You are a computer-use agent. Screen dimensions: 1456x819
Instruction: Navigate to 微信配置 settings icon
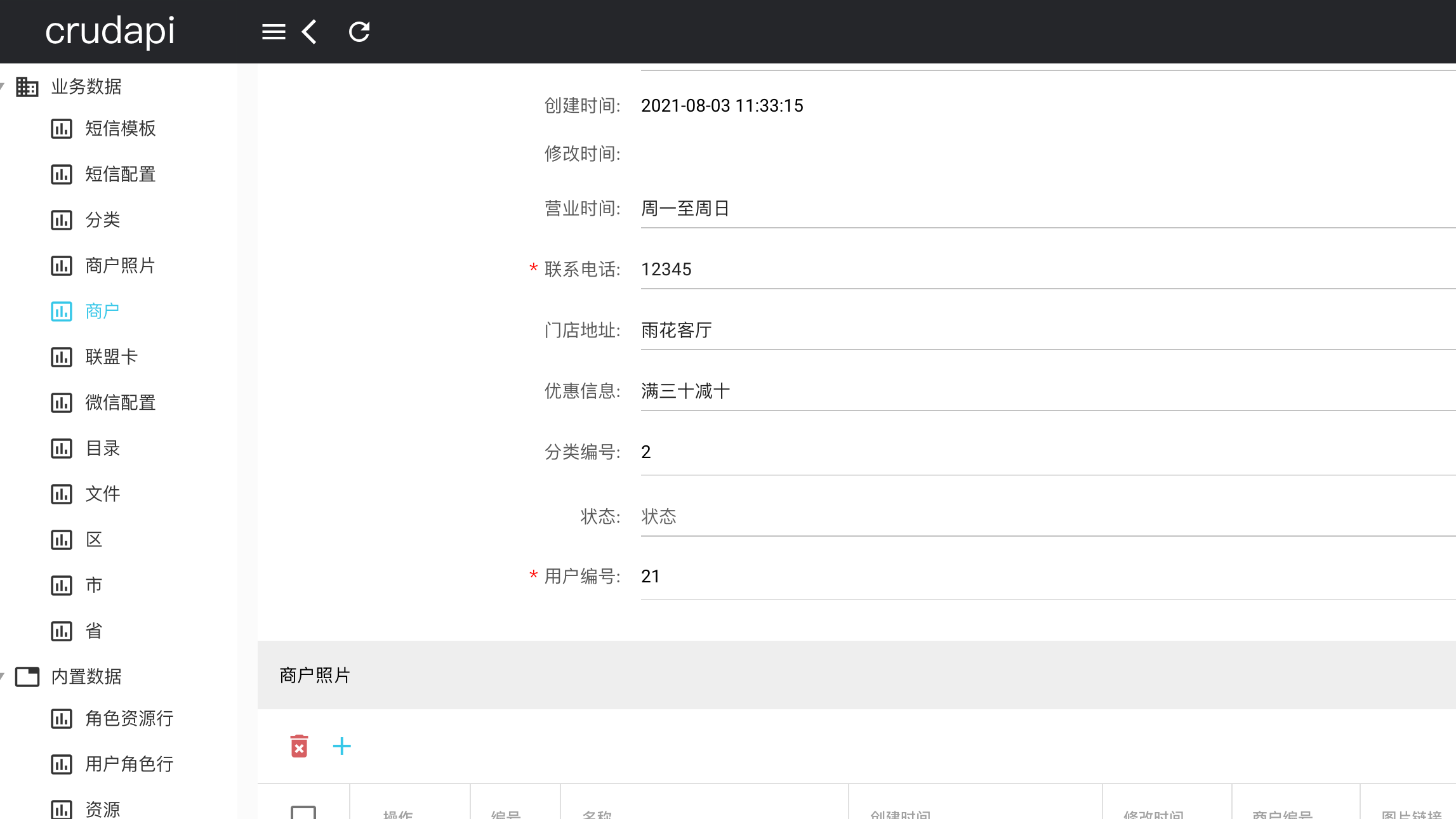coord(62,402)
